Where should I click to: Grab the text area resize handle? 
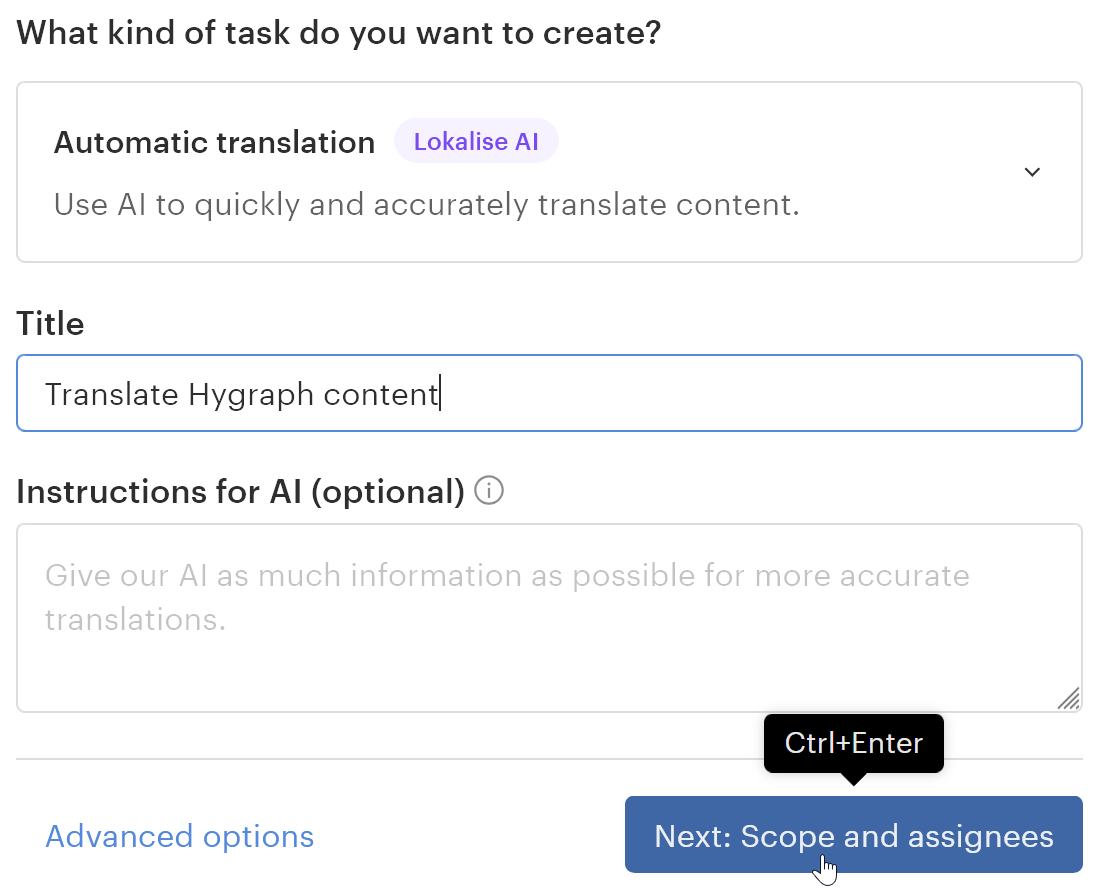[1068, 698]
